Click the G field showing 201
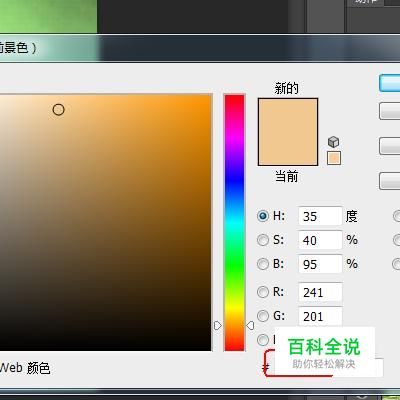Screen dimensions: 400x400 320,316
